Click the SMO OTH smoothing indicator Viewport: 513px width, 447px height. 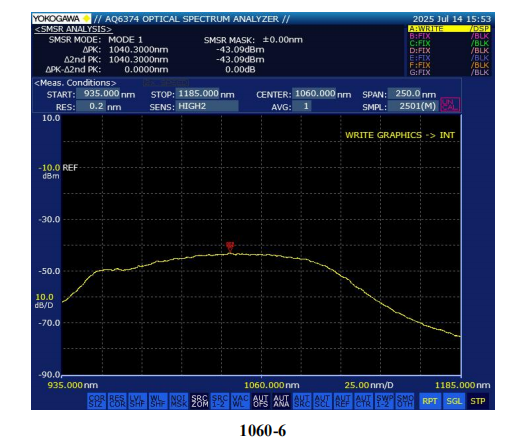(x=405, y=401)
